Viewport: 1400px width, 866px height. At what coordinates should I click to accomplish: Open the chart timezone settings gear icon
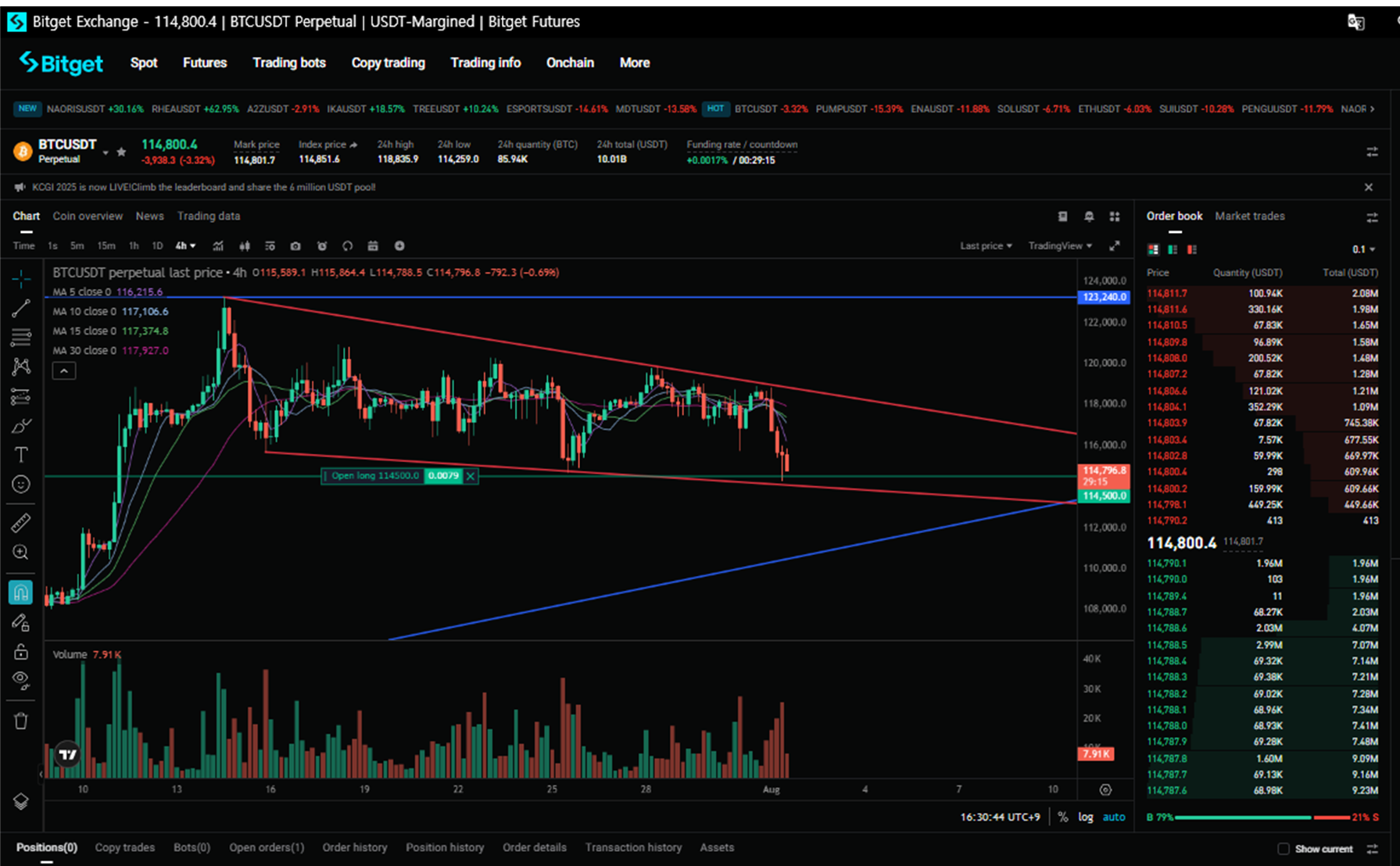click(1105, 789)
